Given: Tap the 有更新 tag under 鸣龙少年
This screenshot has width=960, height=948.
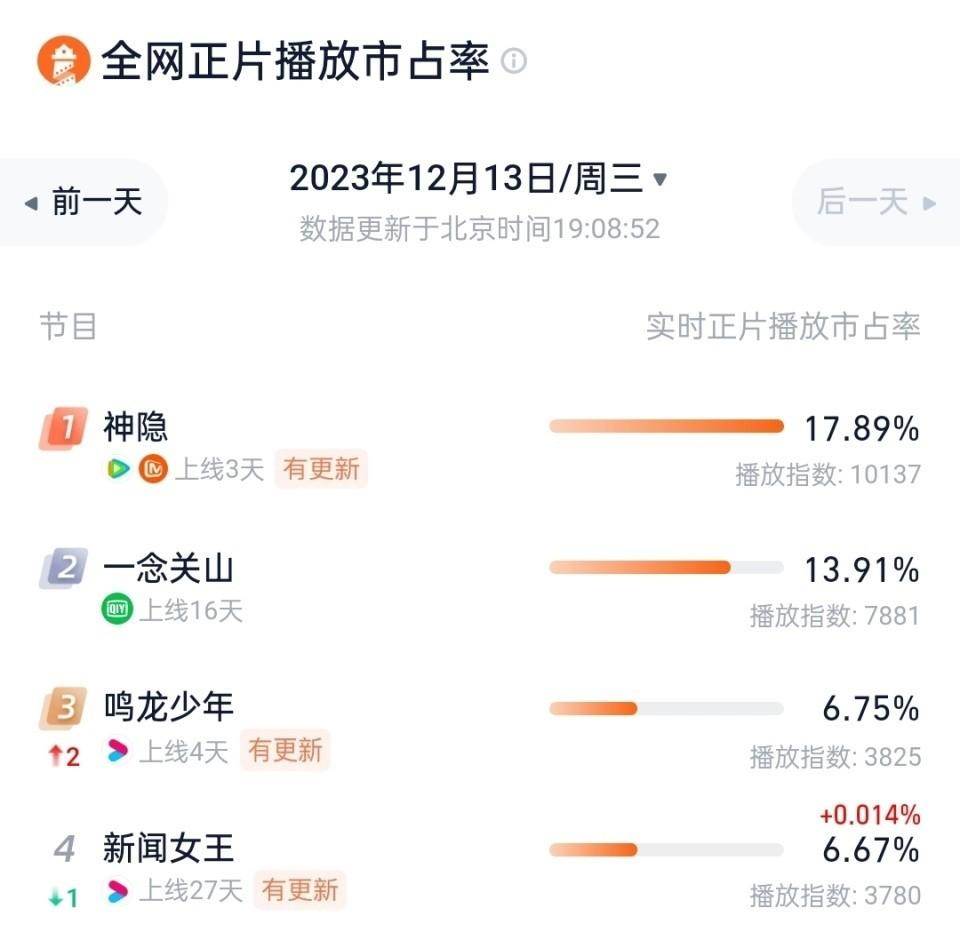Looking at the screenshot, I should tap(285, 750).
